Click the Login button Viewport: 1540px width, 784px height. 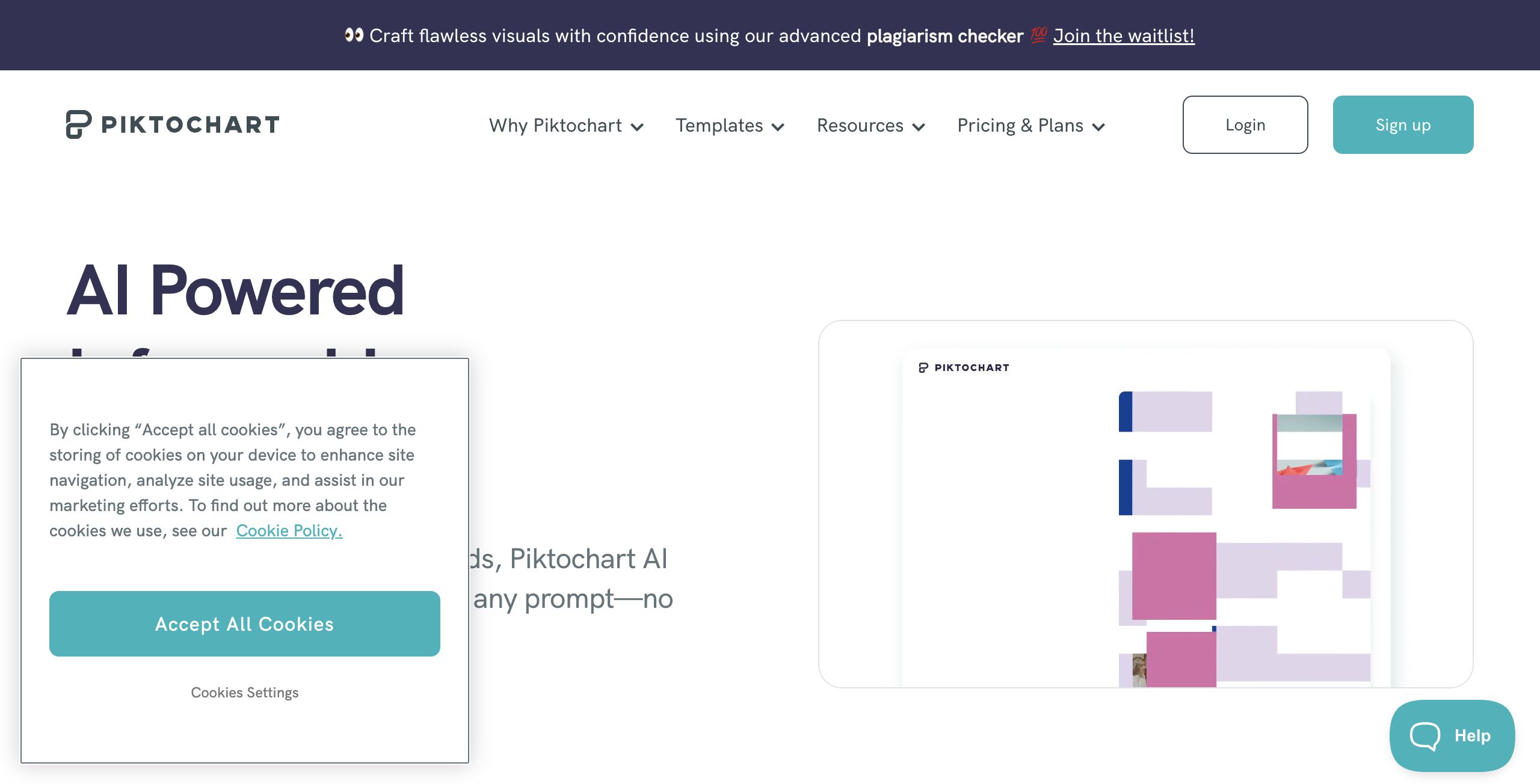pos(1245,124)
